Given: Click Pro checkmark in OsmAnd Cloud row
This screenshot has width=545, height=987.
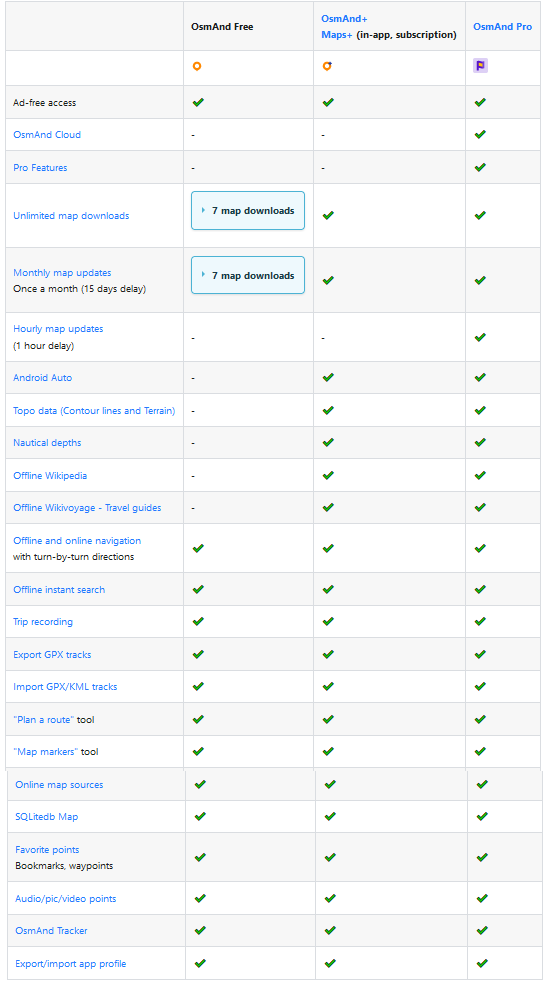Looking at the screenshot, I should 480,134.
